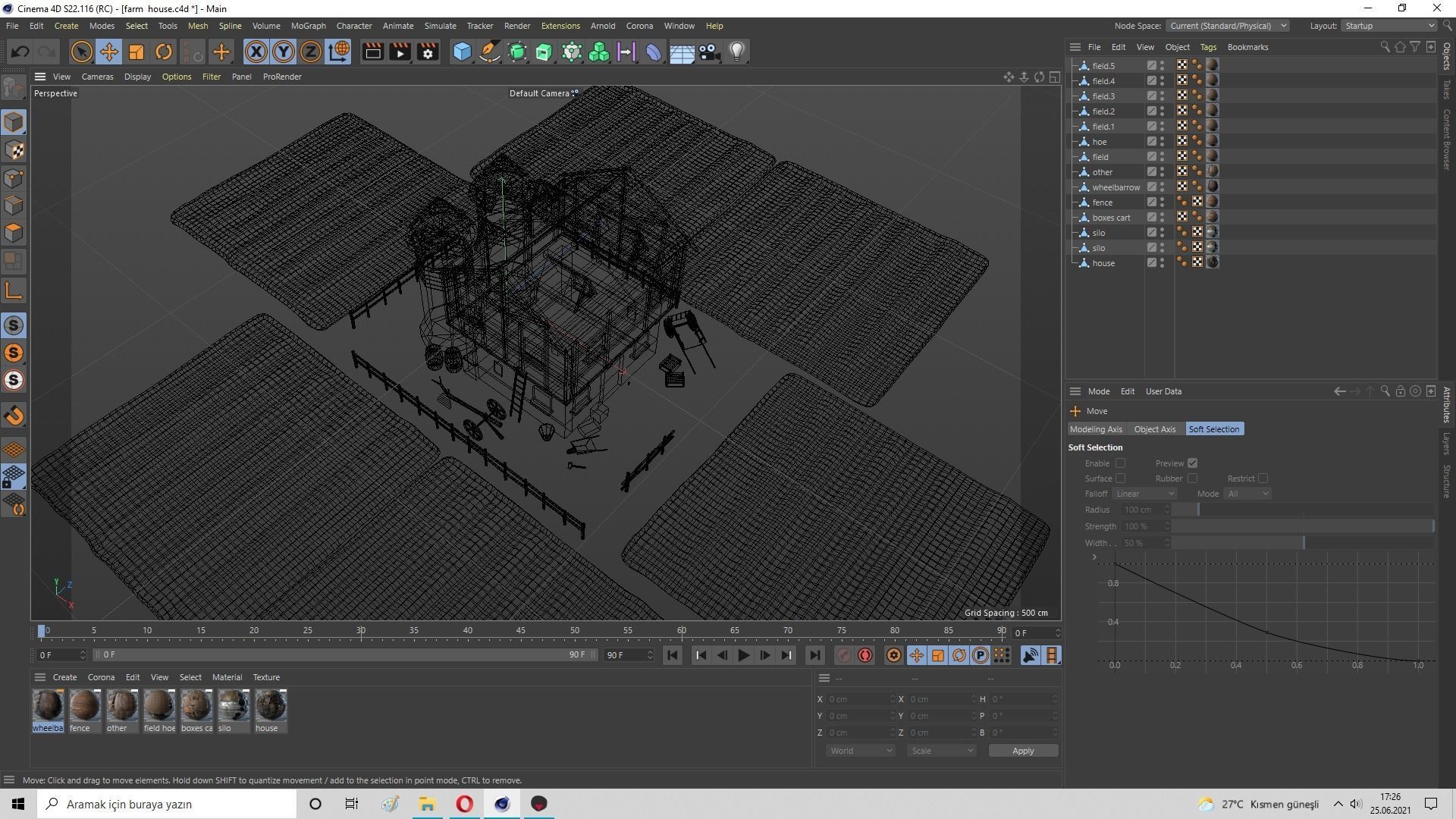Click the coordinate system icon
The height and width of the screenshot is (819, 1456).
(x=339, y=52)
